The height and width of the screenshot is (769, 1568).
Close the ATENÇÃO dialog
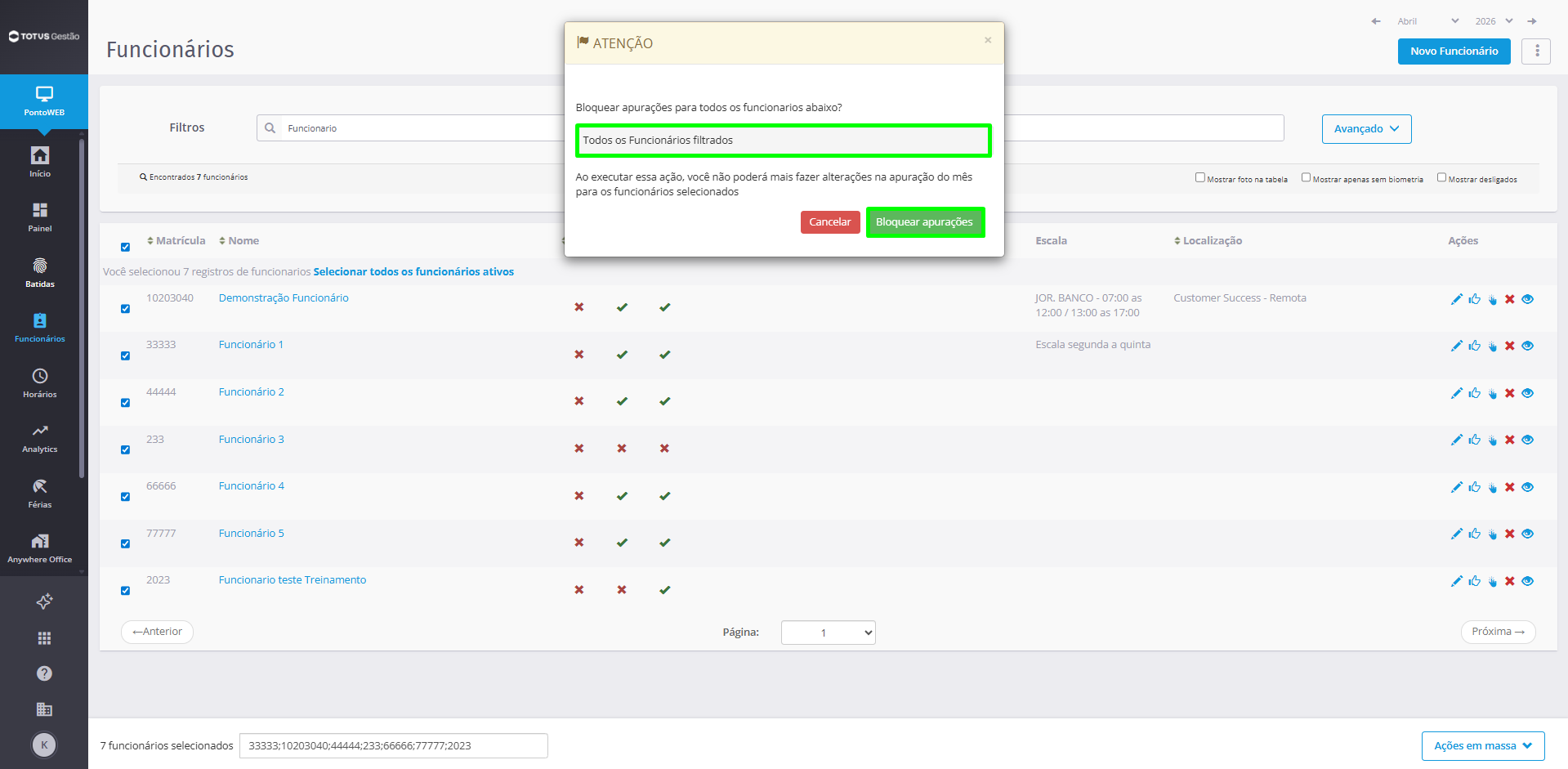click(988, 40)
